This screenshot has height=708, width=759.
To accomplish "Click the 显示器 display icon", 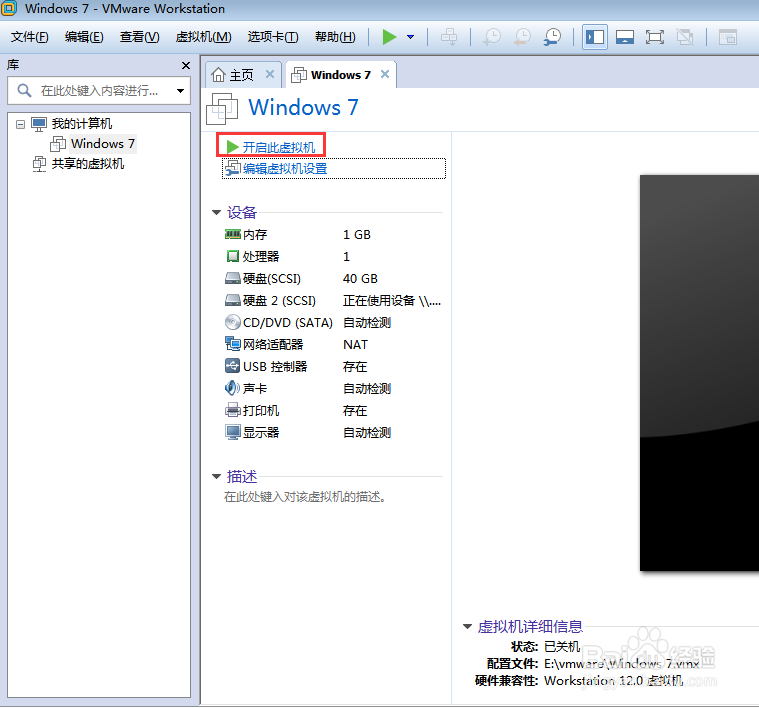I will pyautogui.click(x=232, y=432).
